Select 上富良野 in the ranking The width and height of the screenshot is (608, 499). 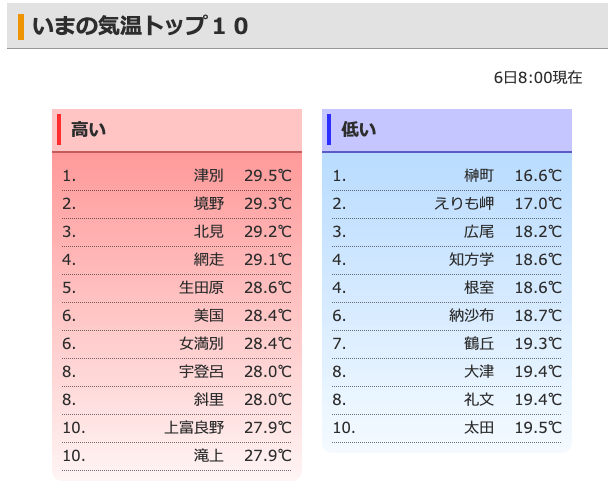click(194, 428)
